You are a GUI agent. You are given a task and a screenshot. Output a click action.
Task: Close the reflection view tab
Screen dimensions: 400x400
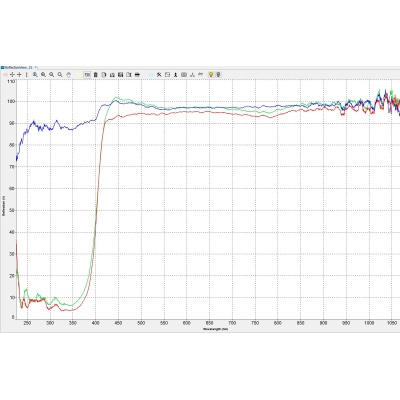(x=36, y=67)
